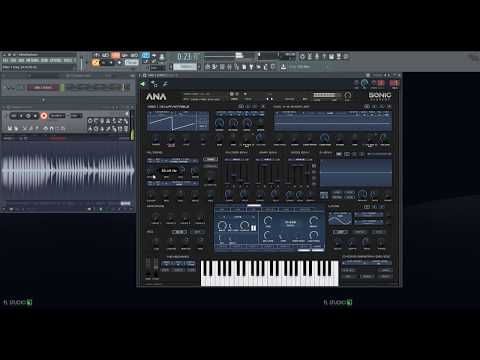
Task: Open the TOOLS menu in FL Studio
Action: [x=68, y=60]
